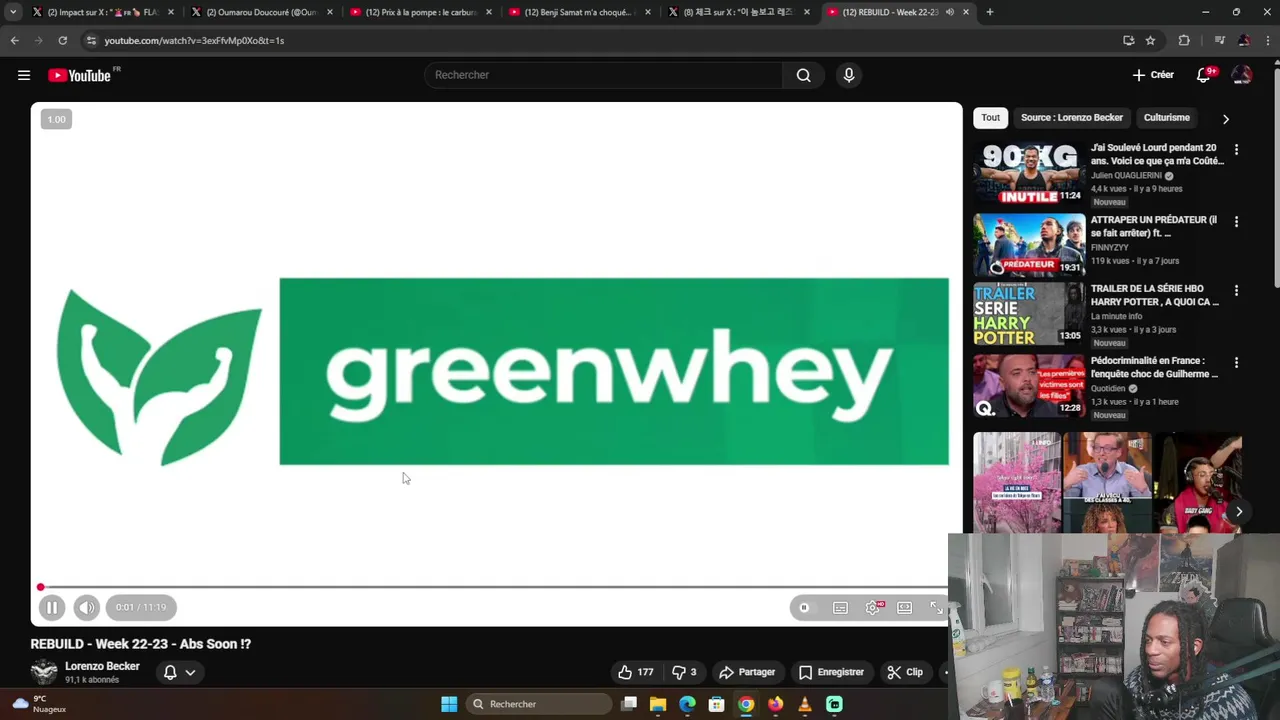
Task: Open the Harry Potter trailer video title
Action: tap(1155, 295)
